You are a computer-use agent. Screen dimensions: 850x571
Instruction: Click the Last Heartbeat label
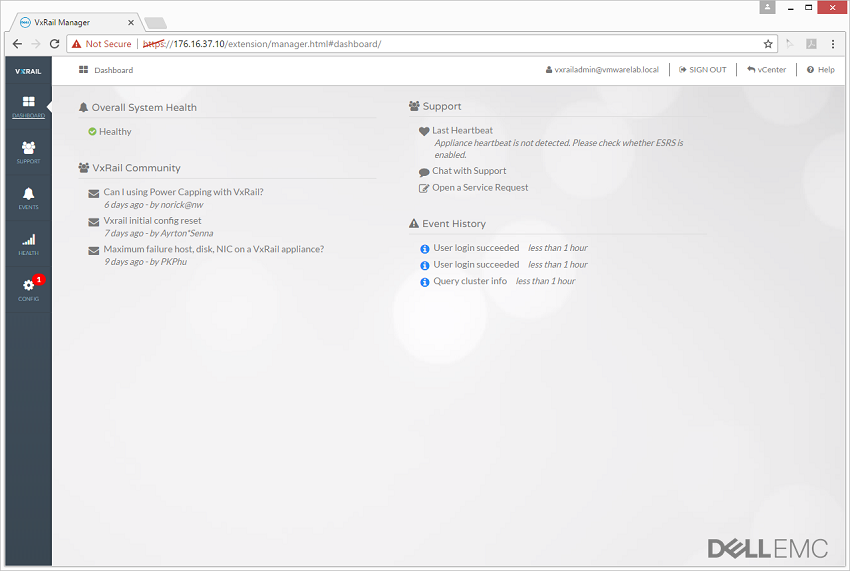pos(462,130)
